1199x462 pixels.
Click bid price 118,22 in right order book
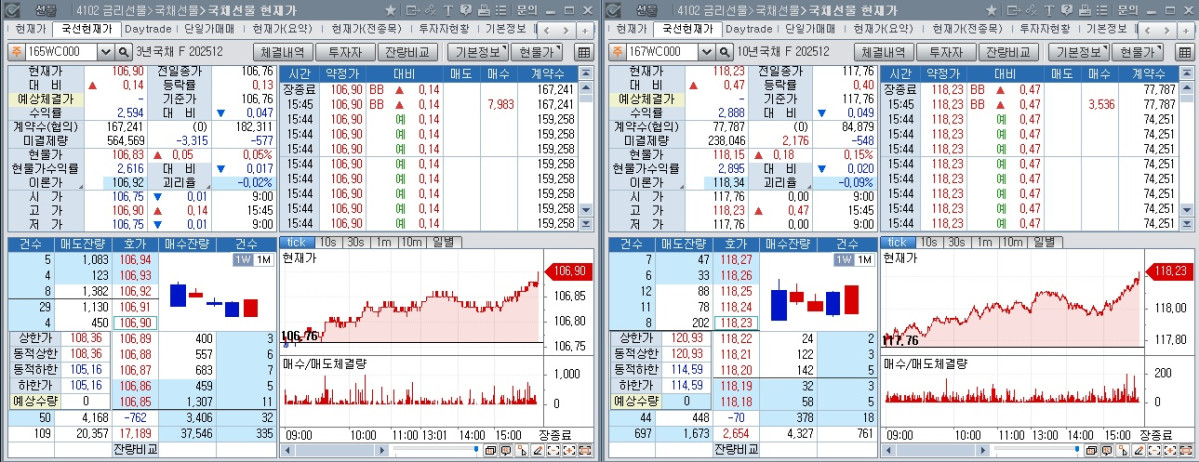point(736,338)
